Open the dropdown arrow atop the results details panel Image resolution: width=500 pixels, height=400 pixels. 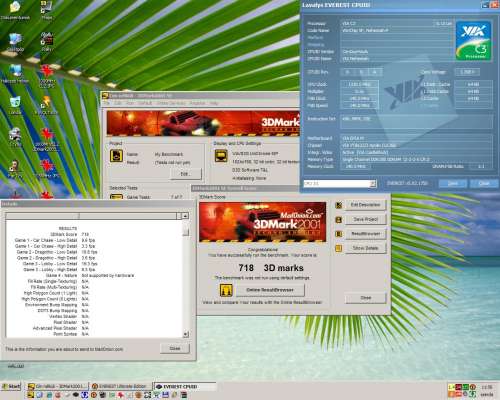click(185, 216)
